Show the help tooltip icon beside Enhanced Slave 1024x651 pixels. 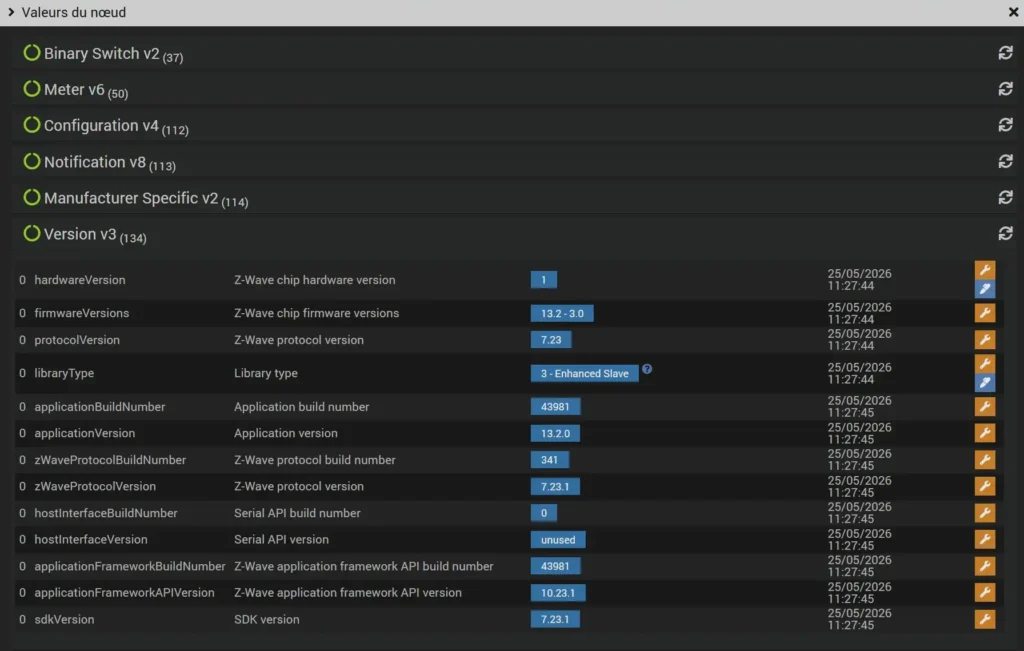coord(647,369)
